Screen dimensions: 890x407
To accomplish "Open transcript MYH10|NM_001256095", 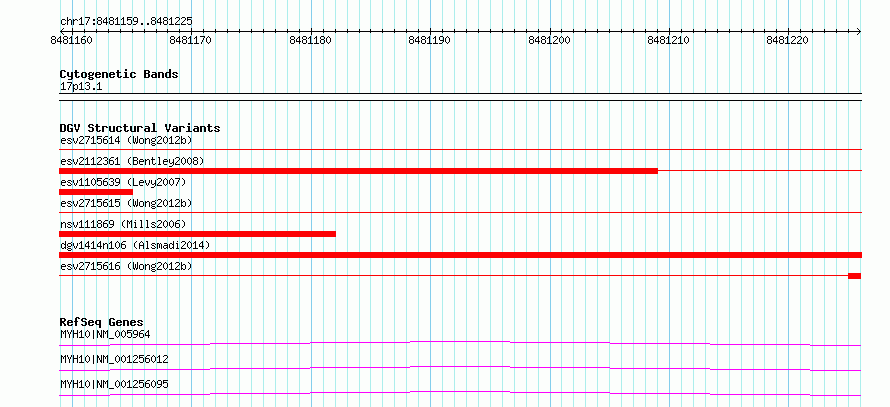I will pyautogui.click(x=114, y=384).
